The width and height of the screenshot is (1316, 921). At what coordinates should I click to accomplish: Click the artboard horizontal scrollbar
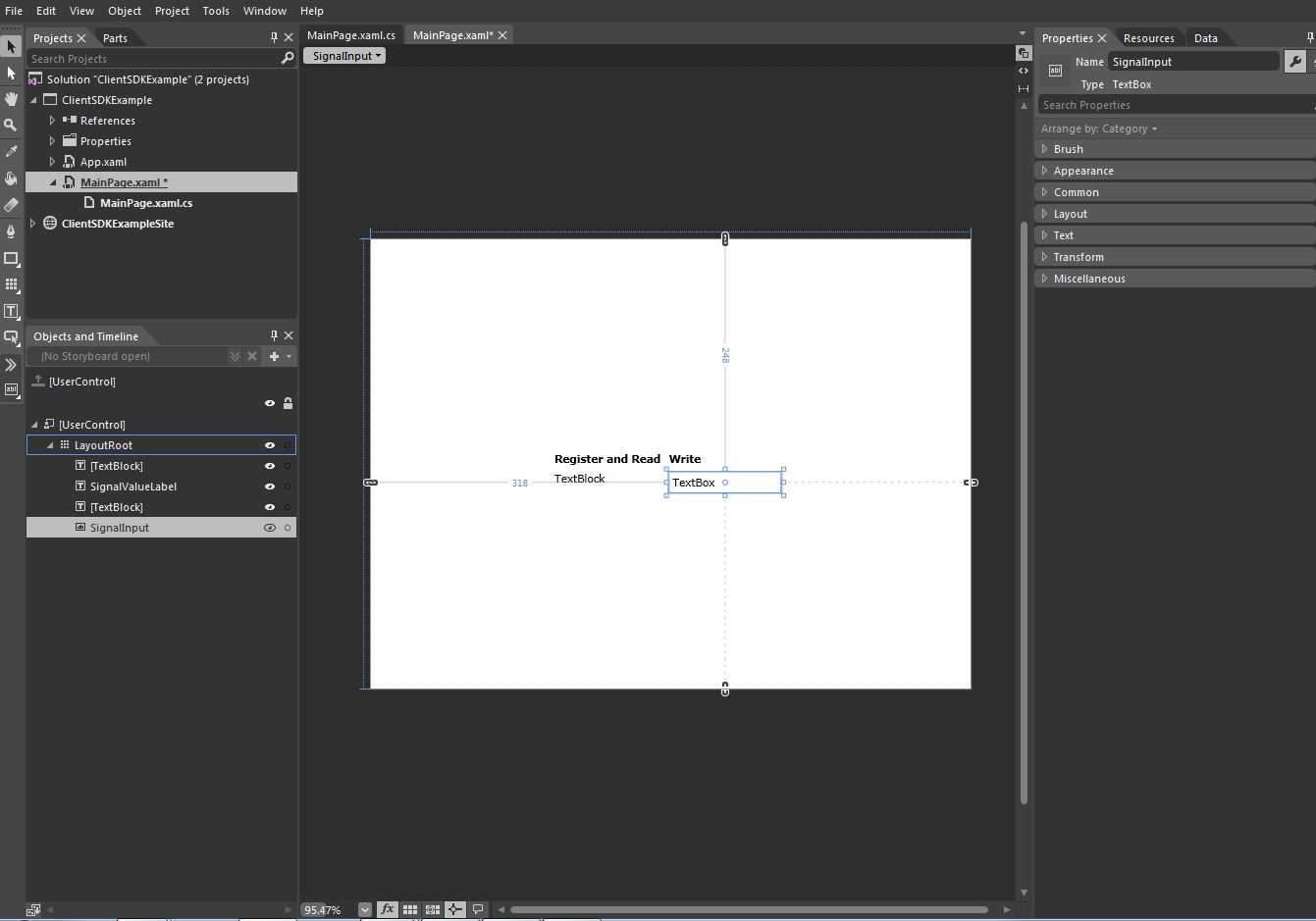(x=748, y=909)
